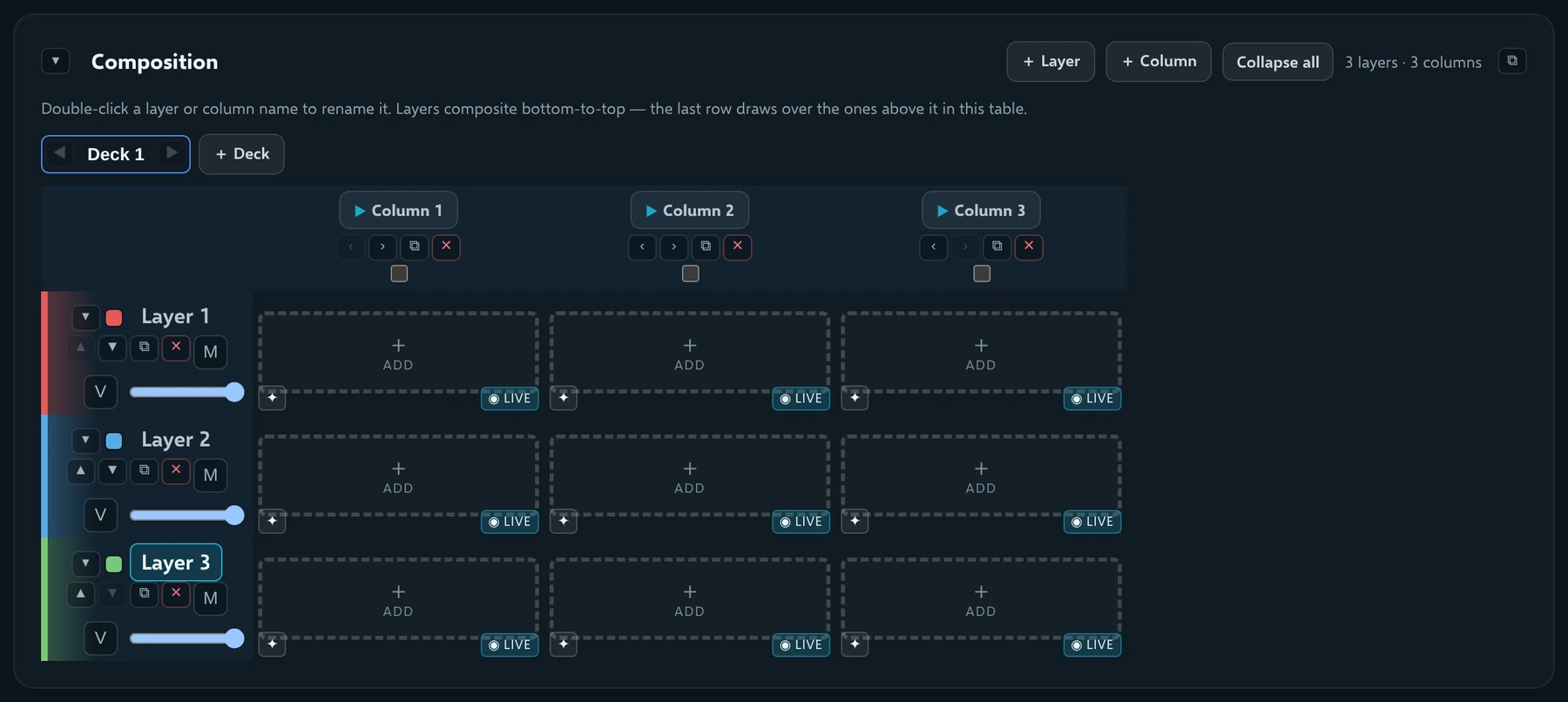
Task: Delete Layer 2 with the red X
Action: pos(176,470)
